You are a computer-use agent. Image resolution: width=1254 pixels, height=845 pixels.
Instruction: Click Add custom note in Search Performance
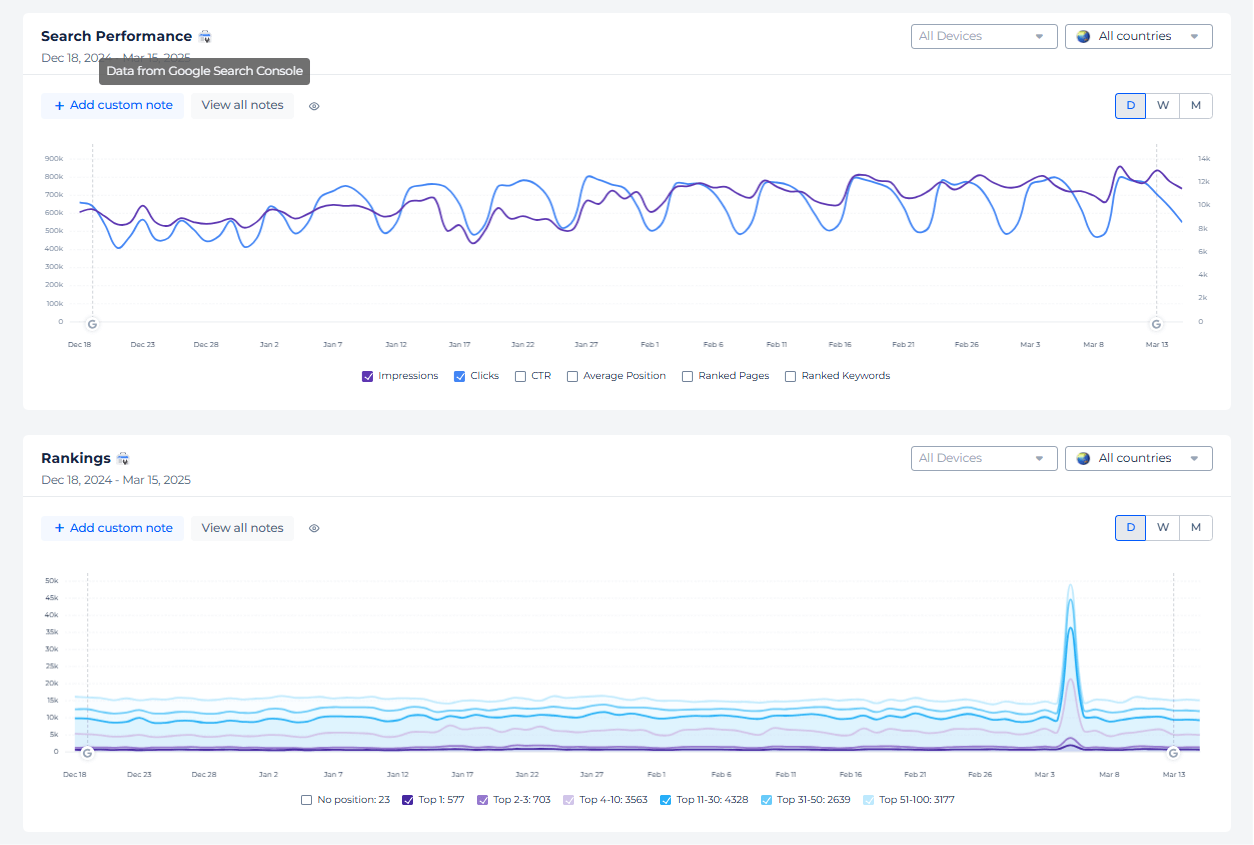pos(112,105)
